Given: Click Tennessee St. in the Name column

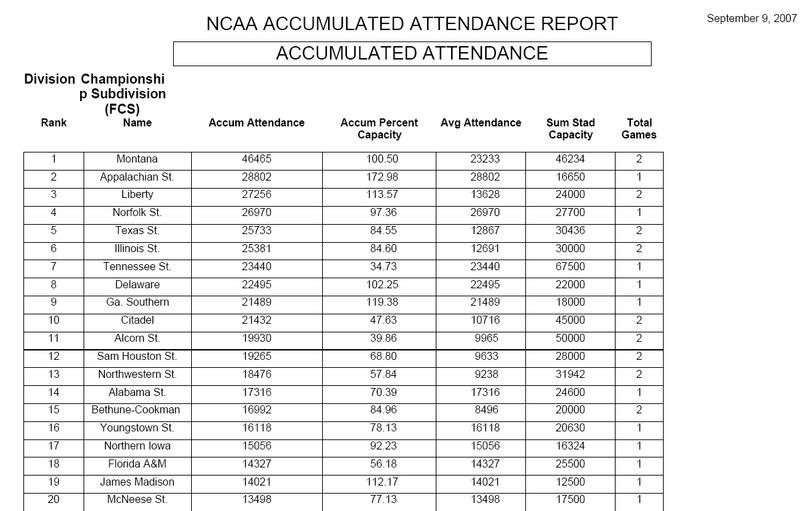Looking at the screenshot, I should (x=137, y=265).
